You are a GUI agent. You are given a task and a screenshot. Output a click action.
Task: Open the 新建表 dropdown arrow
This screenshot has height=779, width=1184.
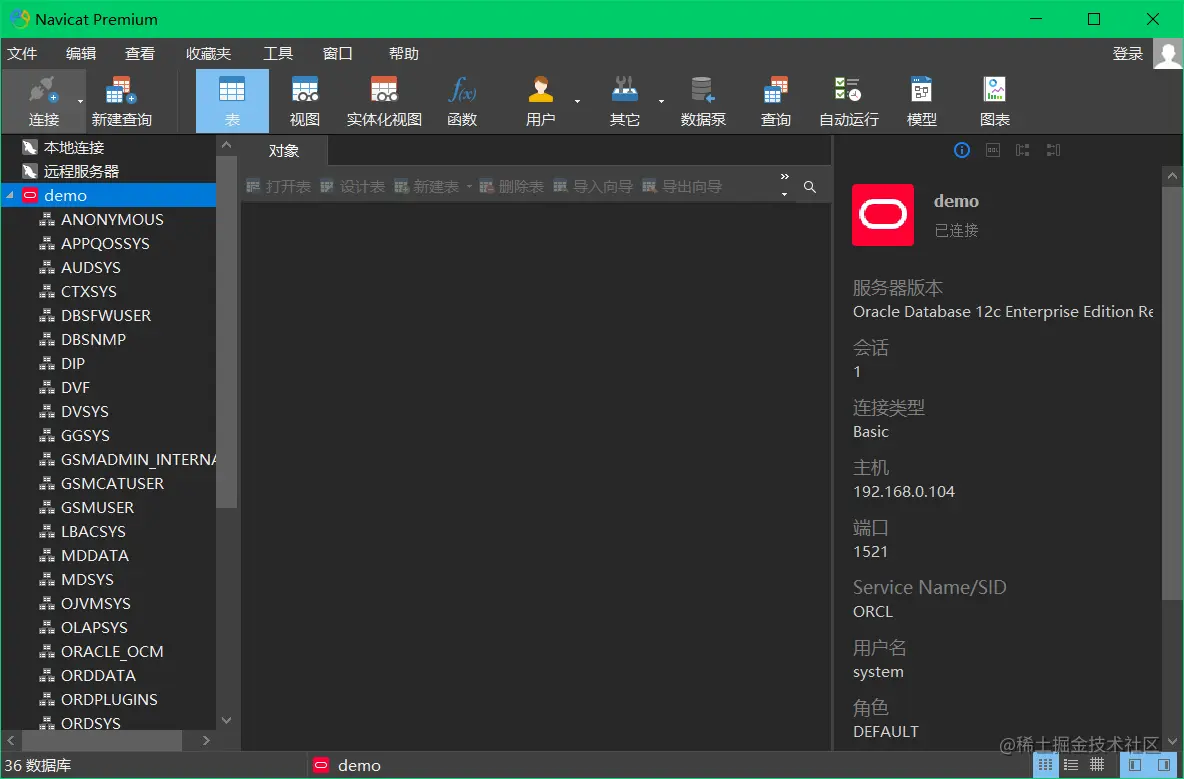point(469,186)
